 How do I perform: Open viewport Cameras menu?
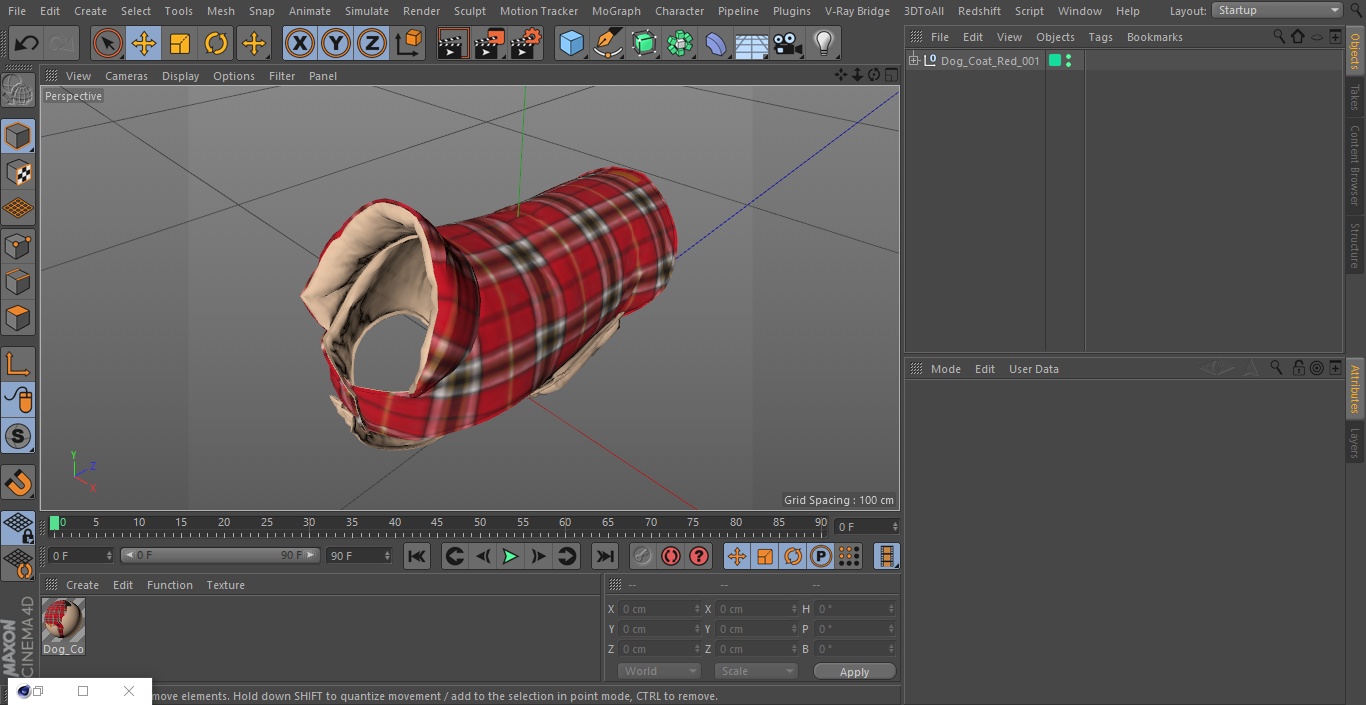[126, 76]
